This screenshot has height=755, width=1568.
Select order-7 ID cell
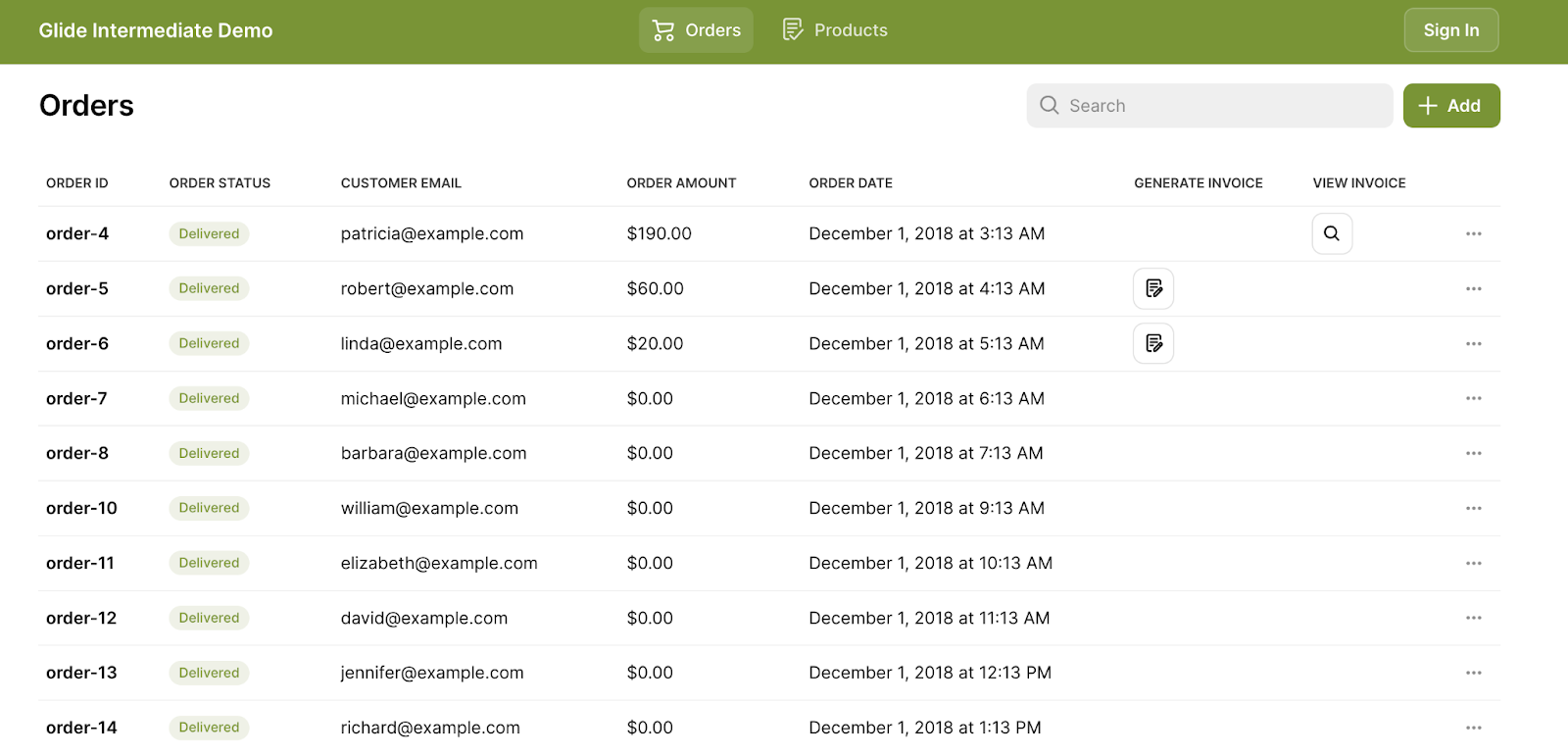pyautogui.click(x=76, y=398)
